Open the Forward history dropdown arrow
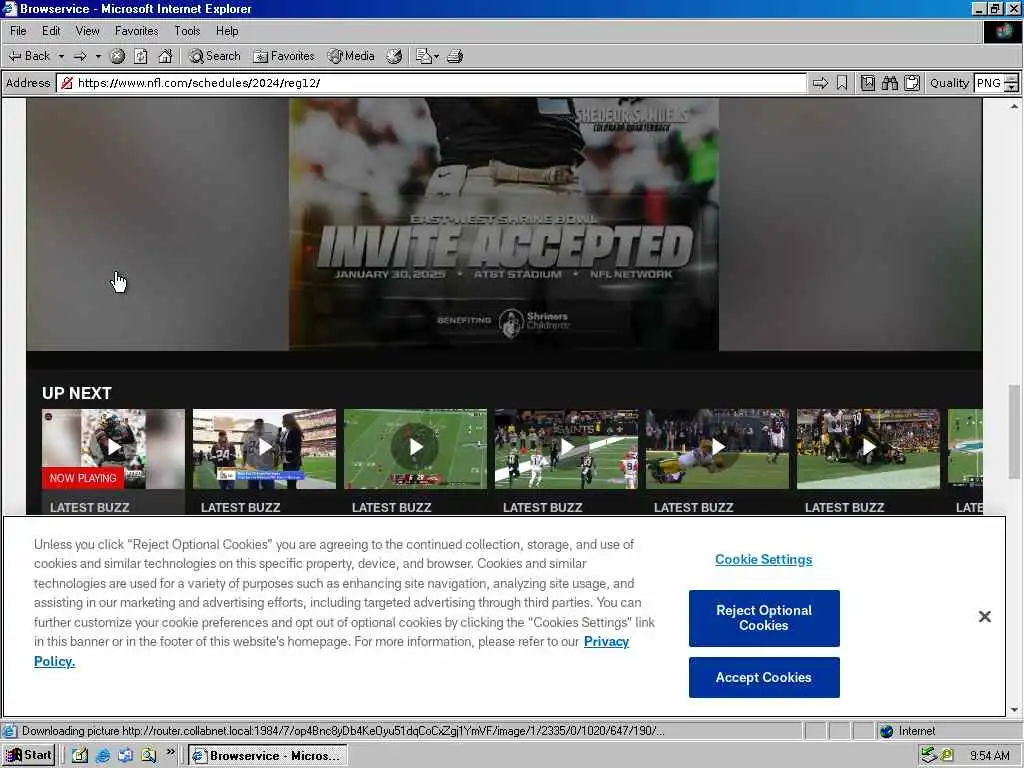Screen dimensions: 1024x768 click(98, 56)
